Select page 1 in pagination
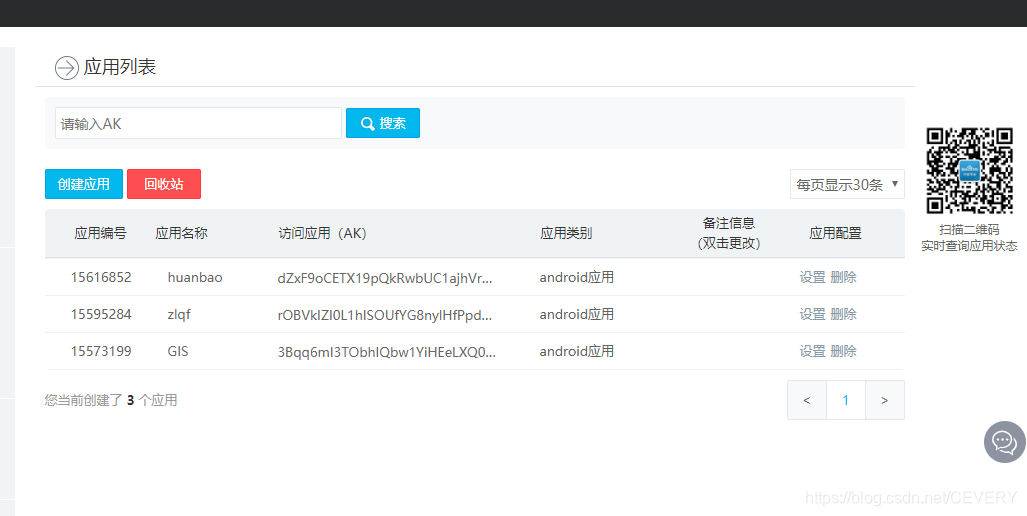Screen dimensions: 1027x516 (x=846, y=400)
